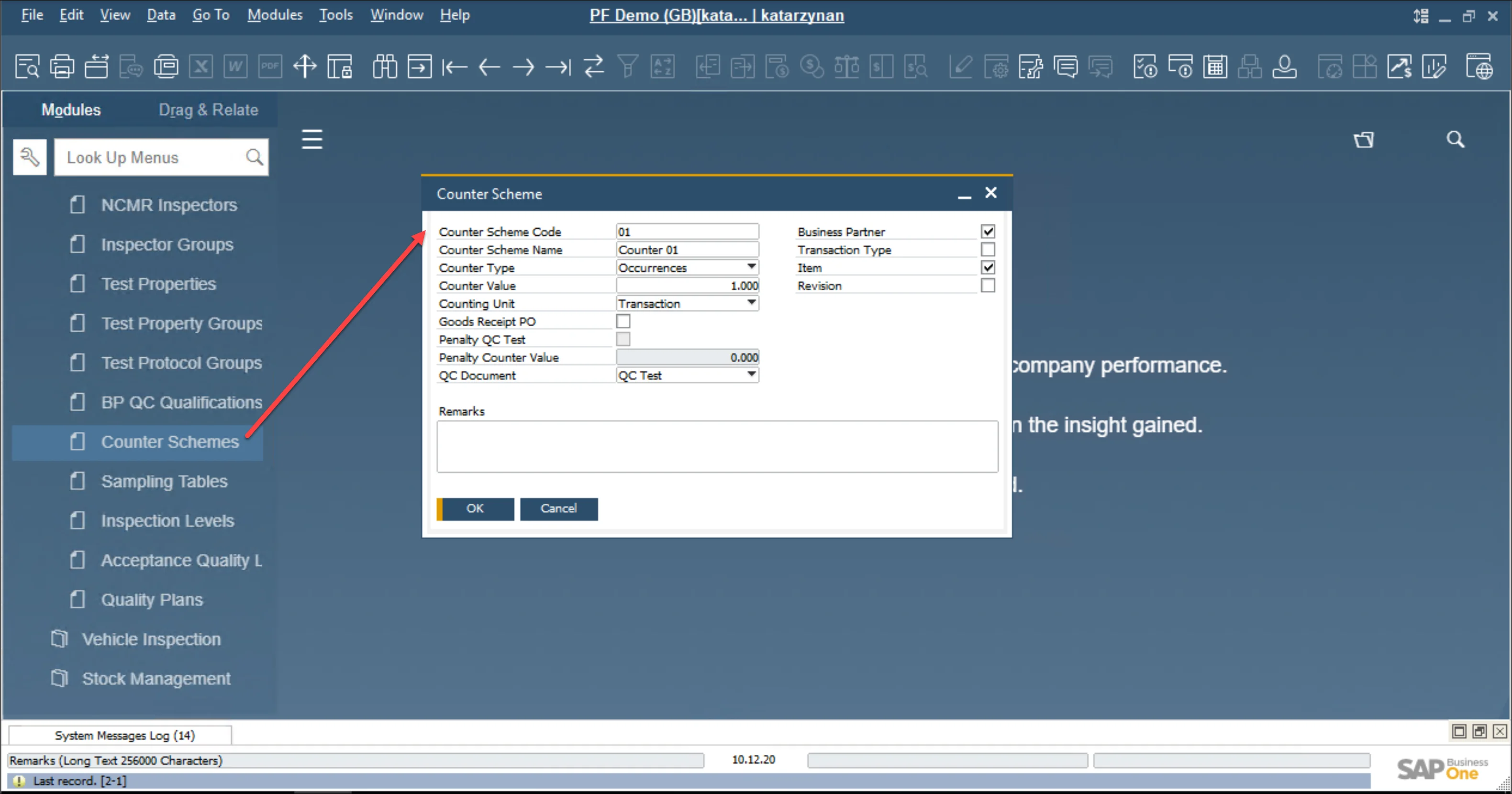Enable the Transaction Type checkbox
1512x794 pixels.
[x=988, y=249]
